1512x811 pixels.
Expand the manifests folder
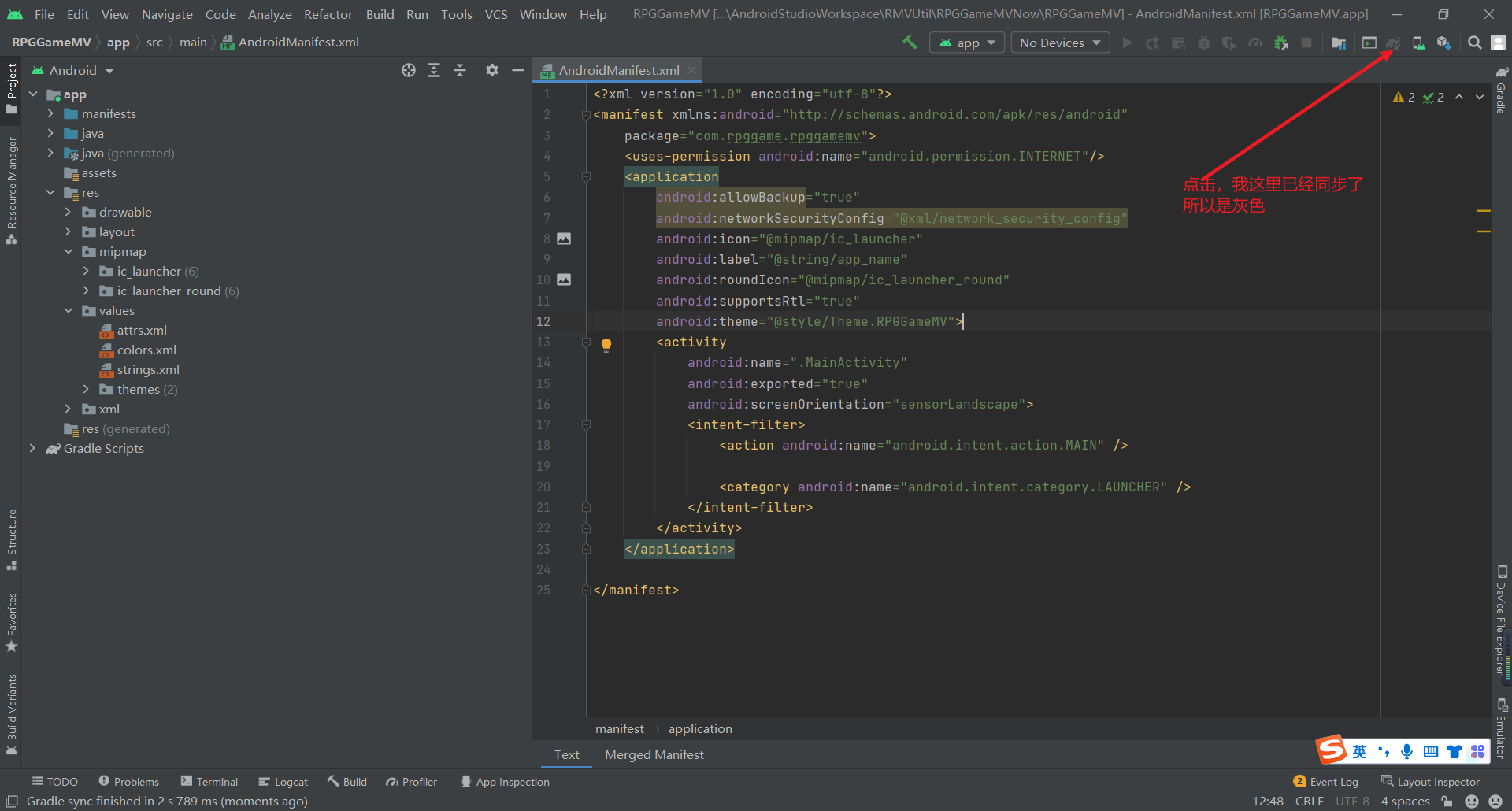pyautogui.click(x=50, y=113)
